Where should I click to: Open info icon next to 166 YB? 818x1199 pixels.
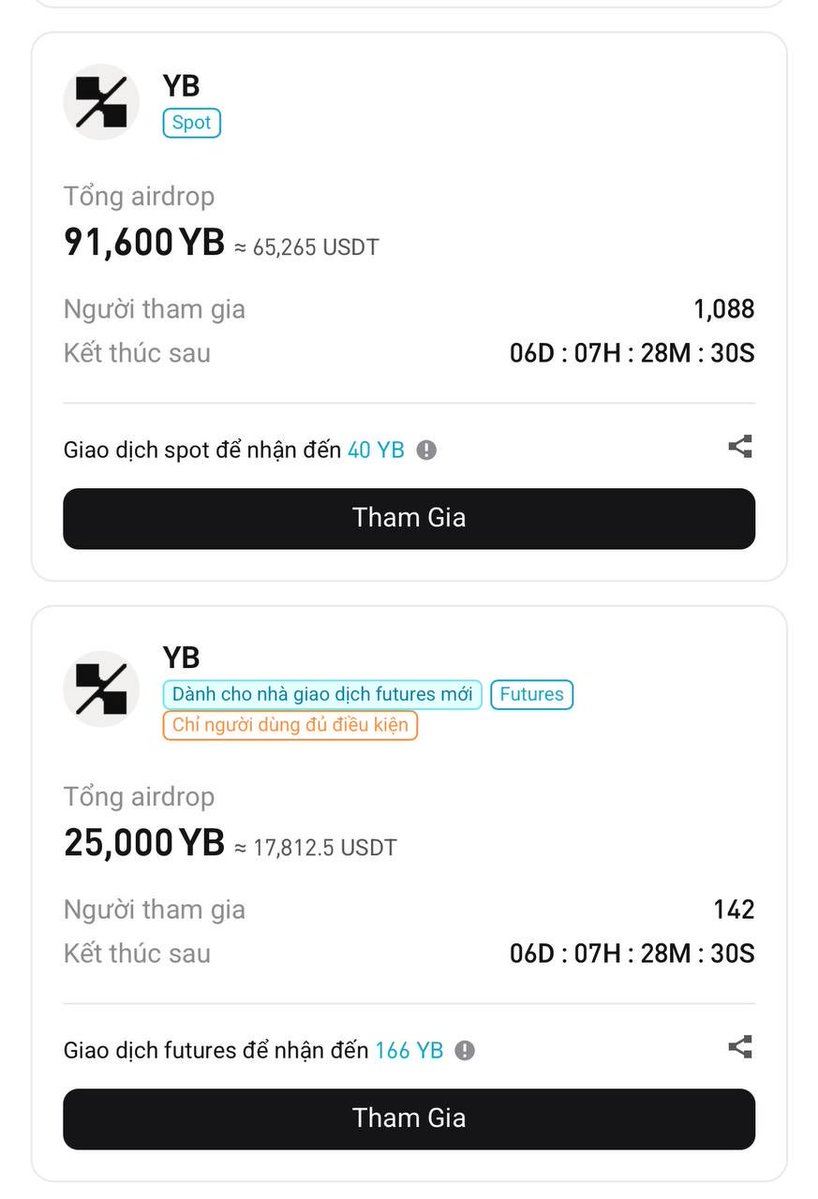pyautogui.click(x=465, y=1051)
